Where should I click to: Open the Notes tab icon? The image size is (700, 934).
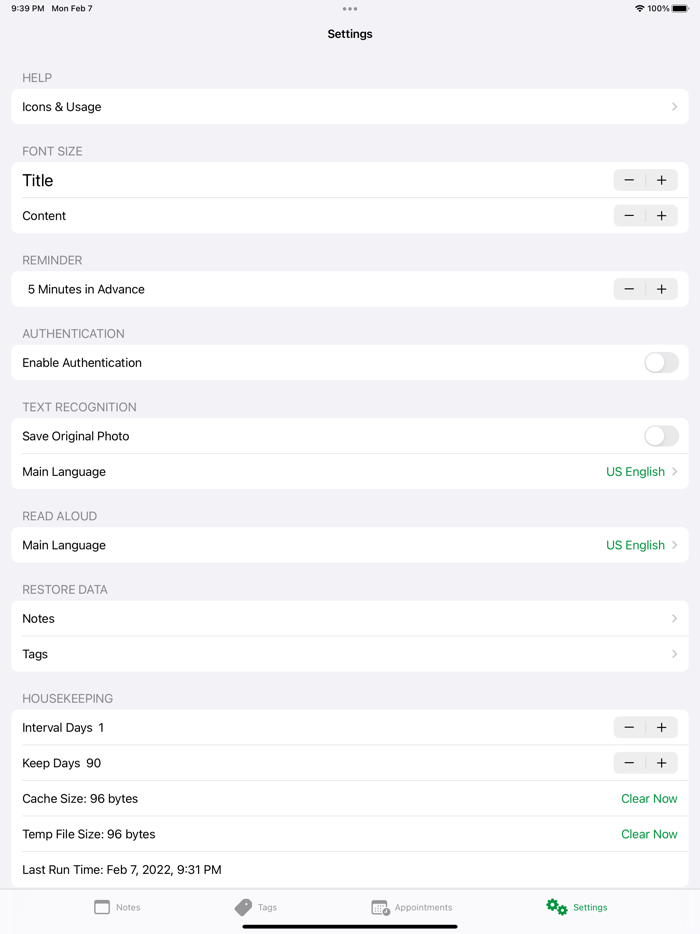click(102, 907)
